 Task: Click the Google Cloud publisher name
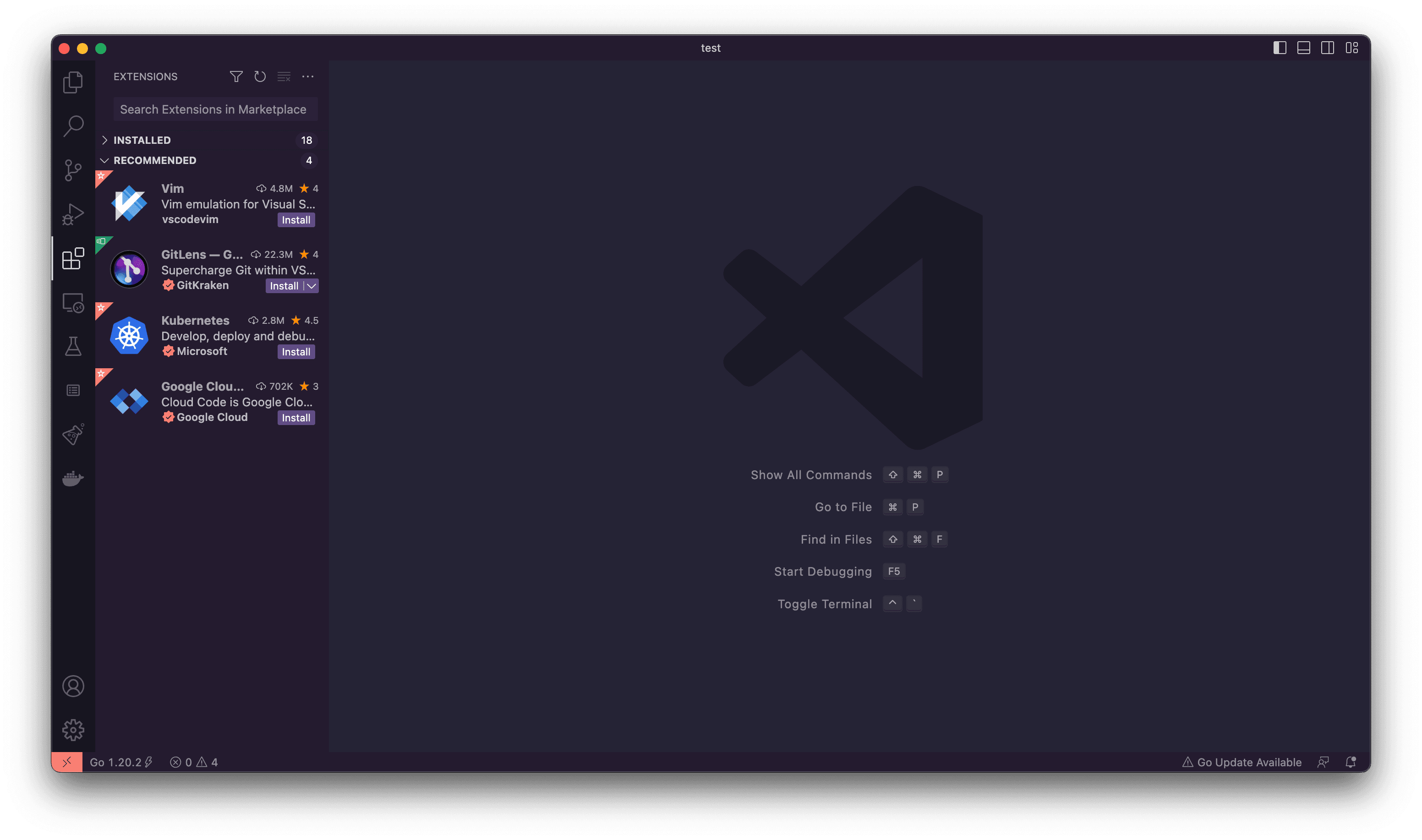click(212, 417)
